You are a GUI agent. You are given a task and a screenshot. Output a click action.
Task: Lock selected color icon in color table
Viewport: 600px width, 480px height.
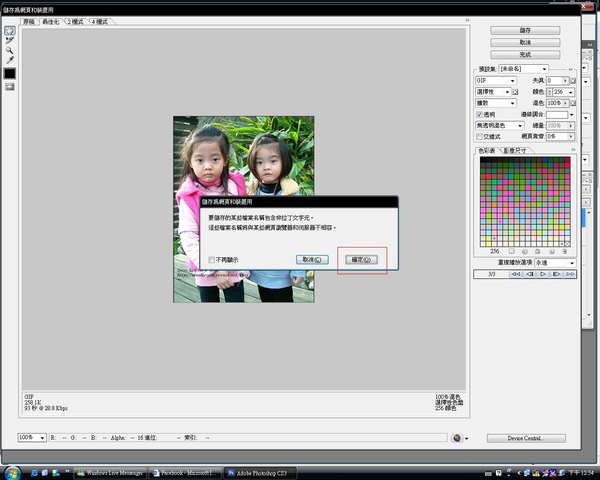[538, 251]
